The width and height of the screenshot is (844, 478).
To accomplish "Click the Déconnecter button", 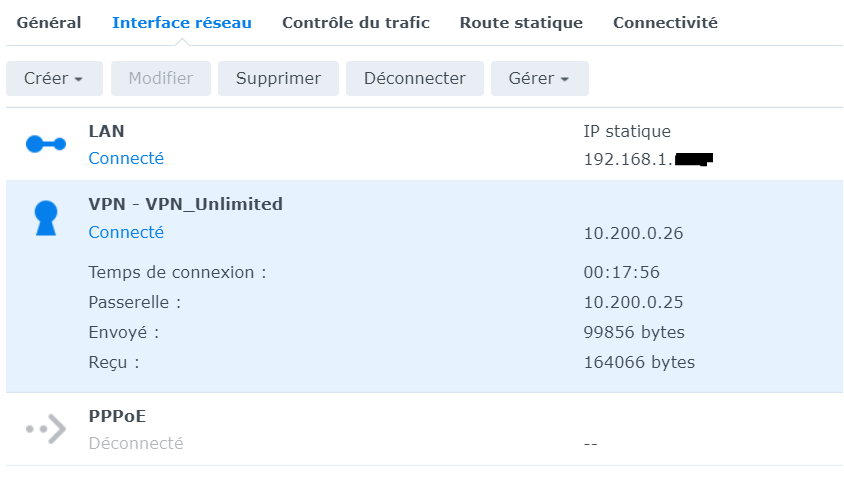I will 415,78.
